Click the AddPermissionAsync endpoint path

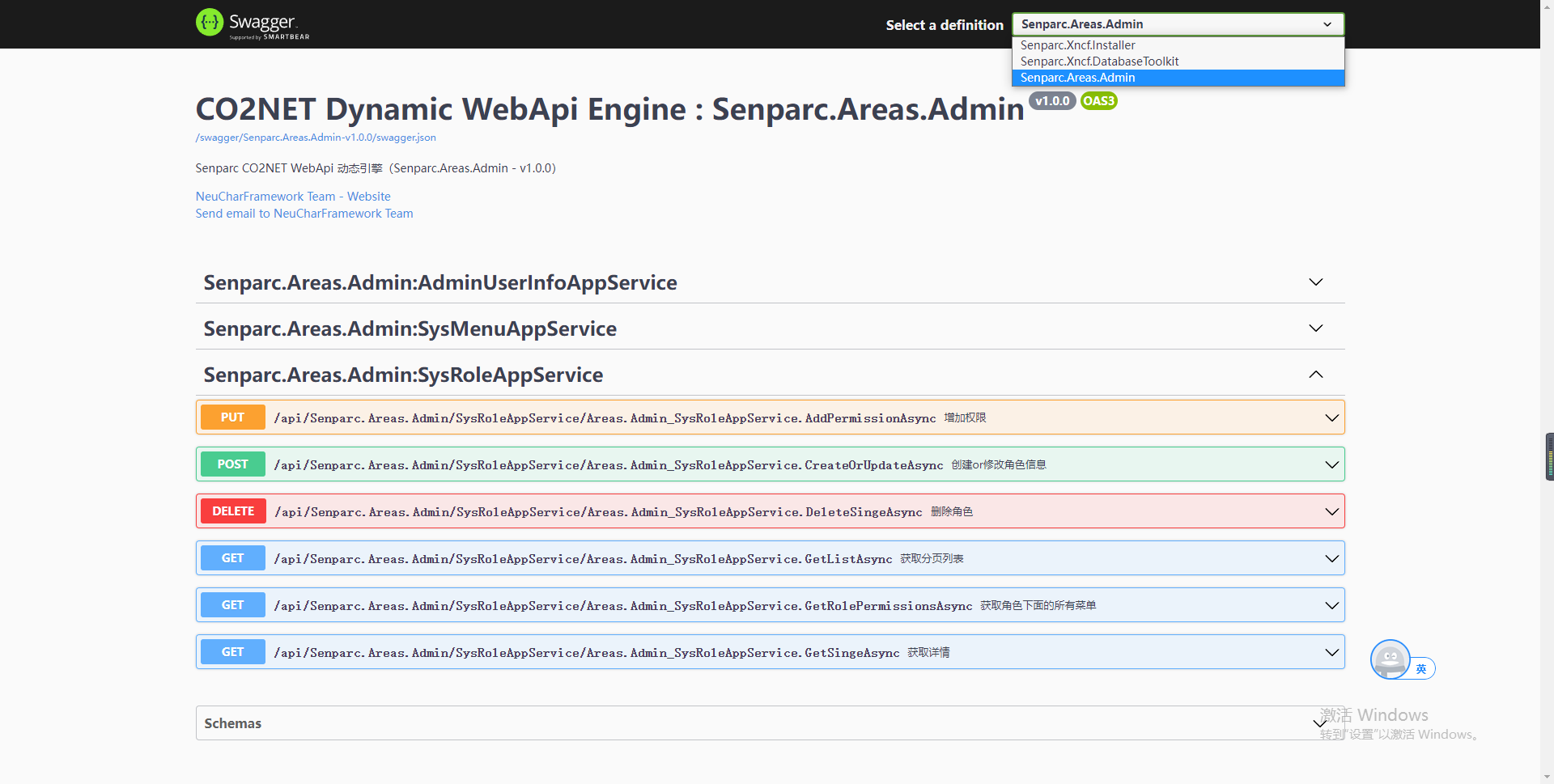(x=605, y=418)
